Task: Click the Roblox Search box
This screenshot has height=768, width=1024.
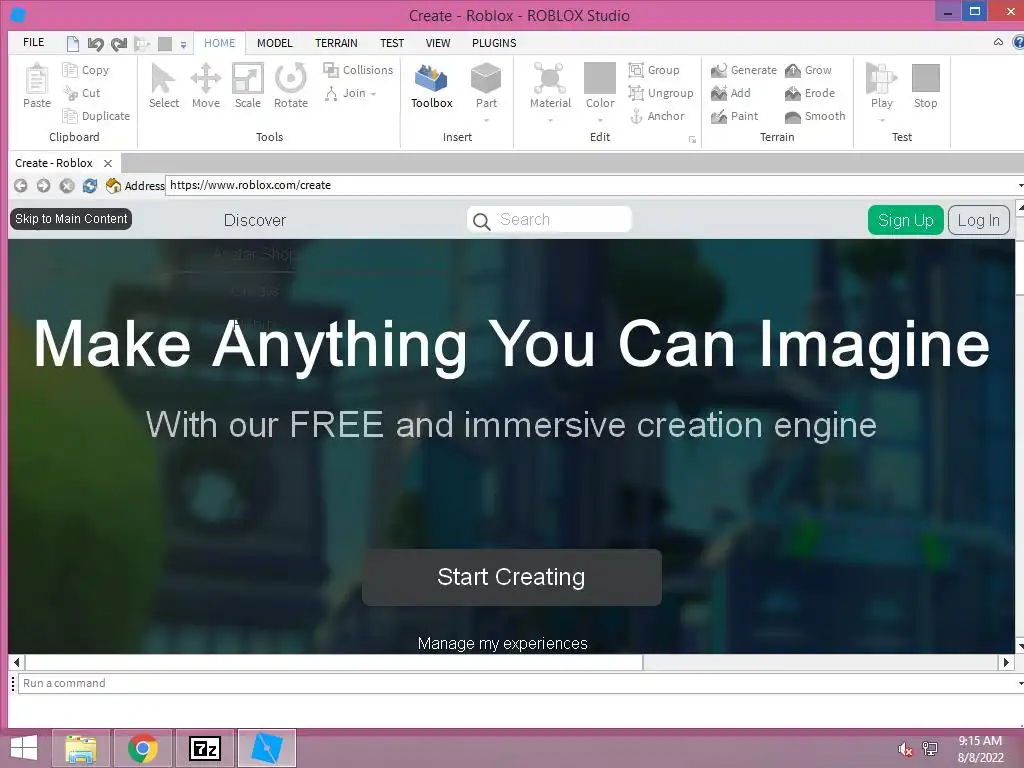Action: 549,219
